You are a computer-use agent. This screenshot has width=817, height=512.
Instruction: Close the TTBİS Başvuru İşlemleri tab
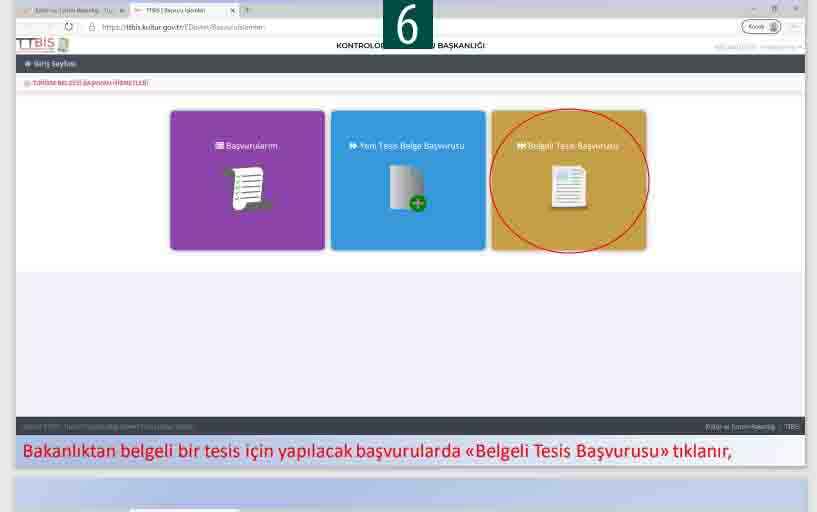[233, 10]
